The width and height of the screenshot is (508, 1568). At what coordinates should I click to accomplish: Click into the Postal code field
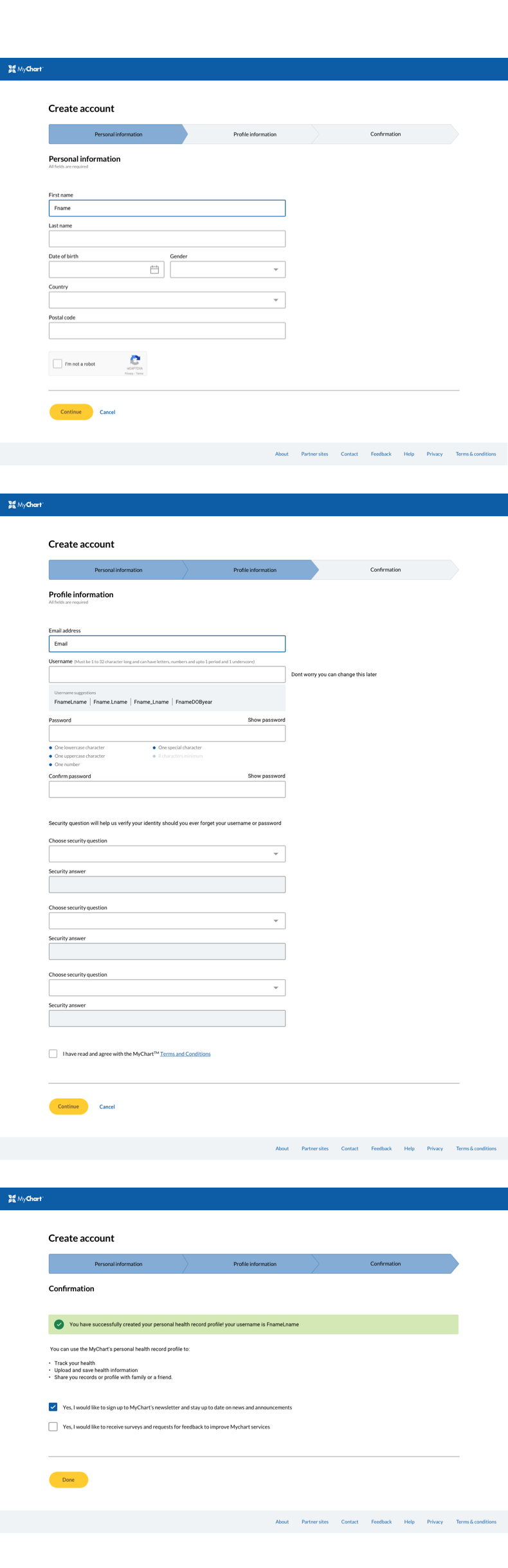click(167, 331)
